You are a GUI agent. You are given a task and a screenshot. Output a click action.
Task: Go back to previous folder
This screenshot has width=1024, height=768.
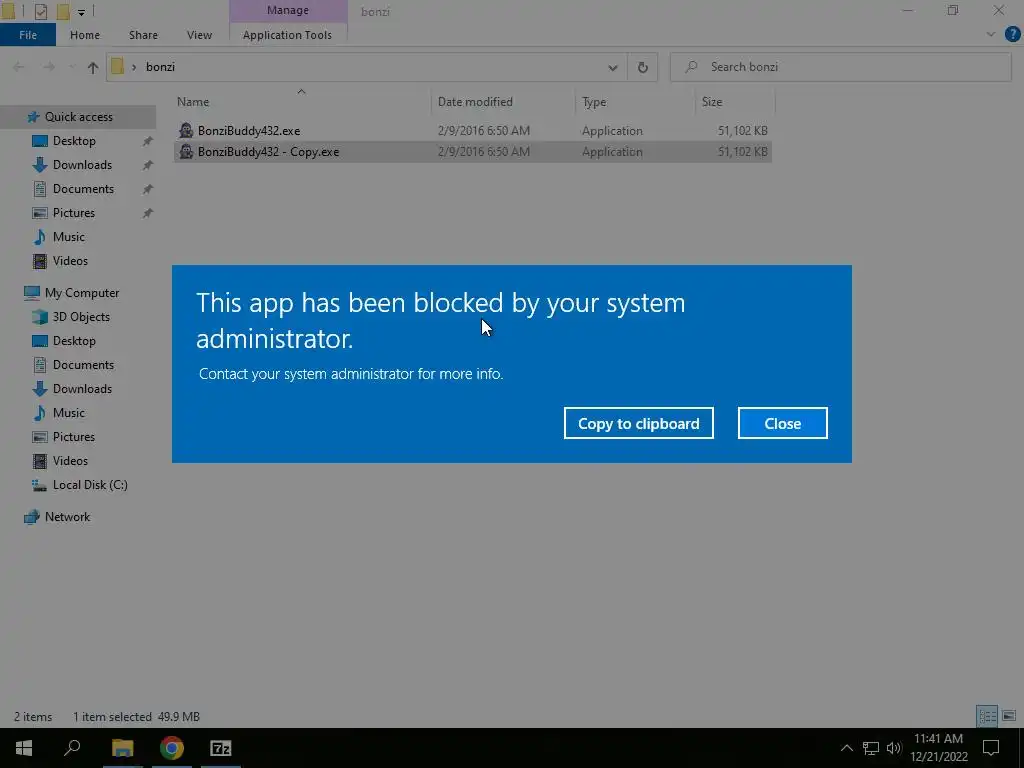coord(18,67)
